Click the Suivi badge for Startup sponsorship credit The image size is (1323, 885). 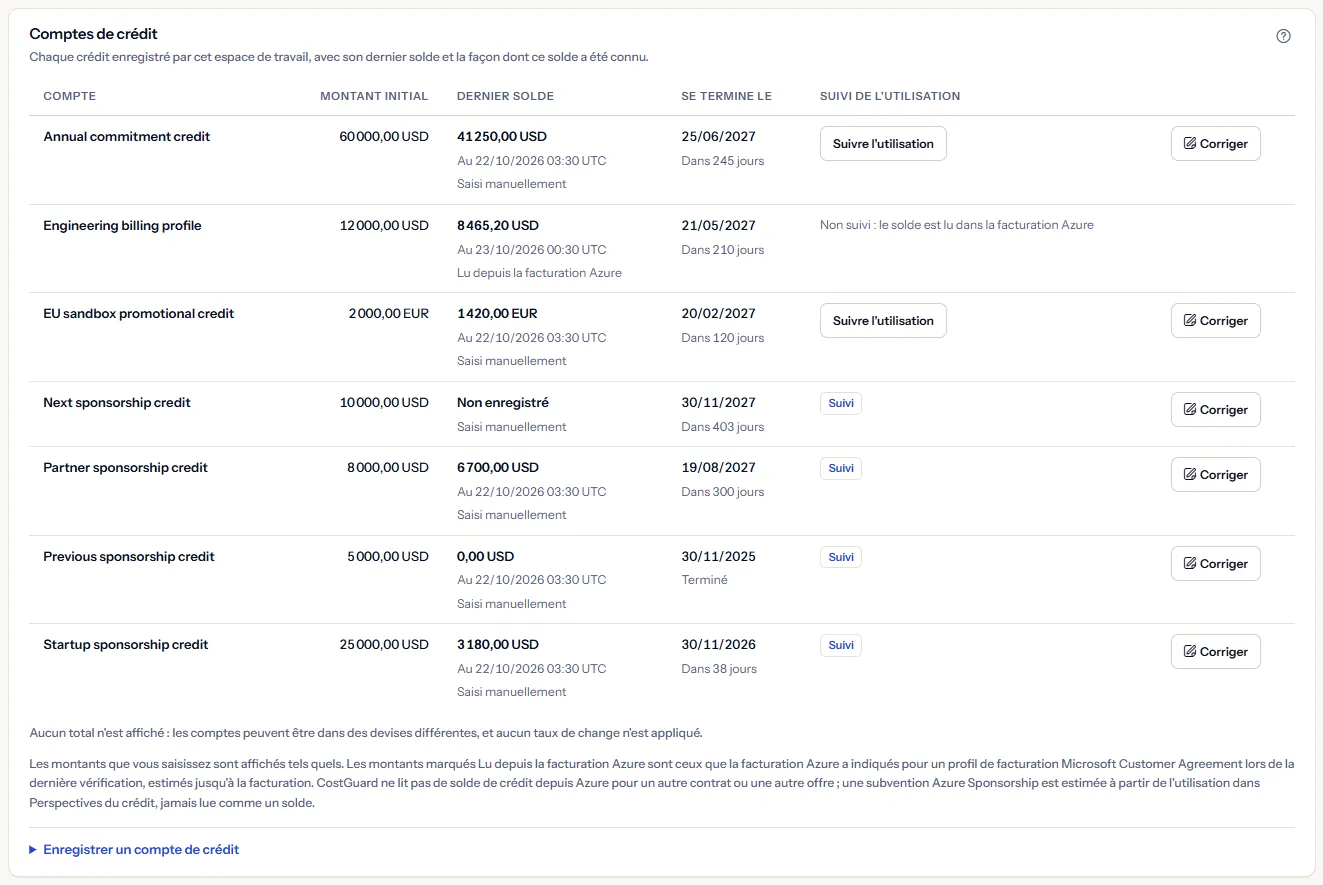click(841, 645)
